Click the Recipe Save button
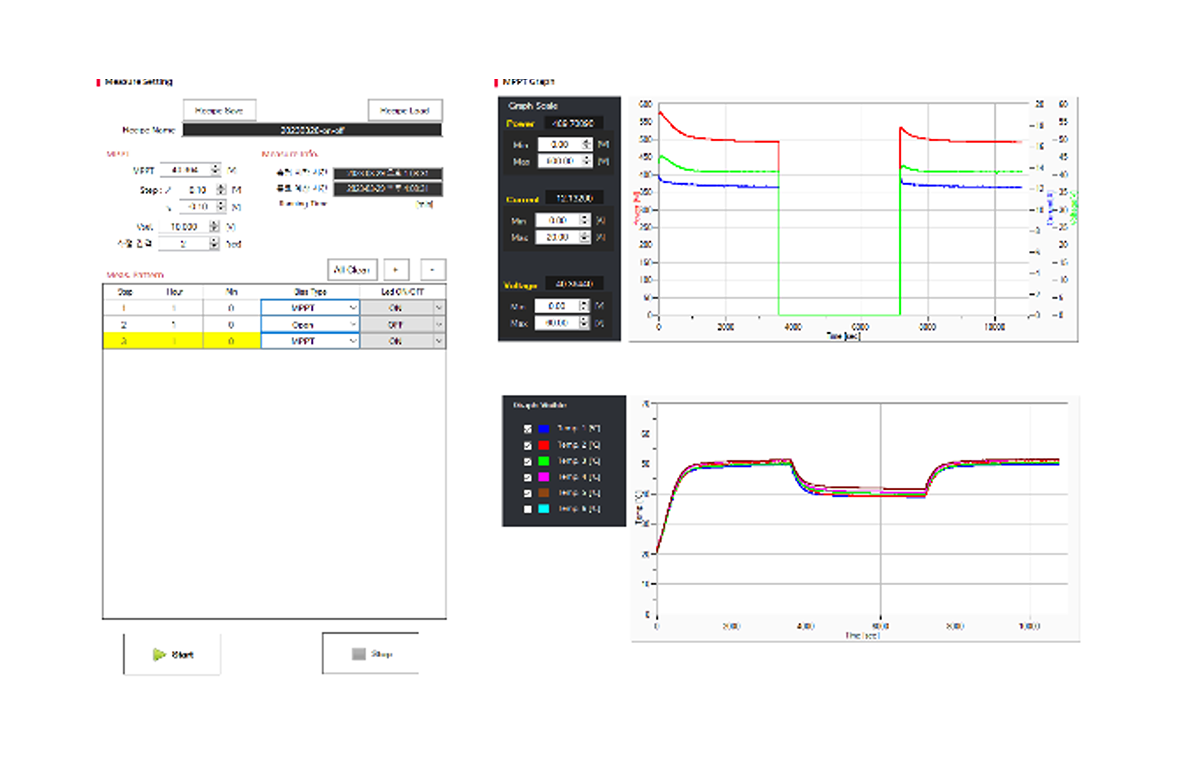This screenshot has width=1200, height=766. point(220,110)
